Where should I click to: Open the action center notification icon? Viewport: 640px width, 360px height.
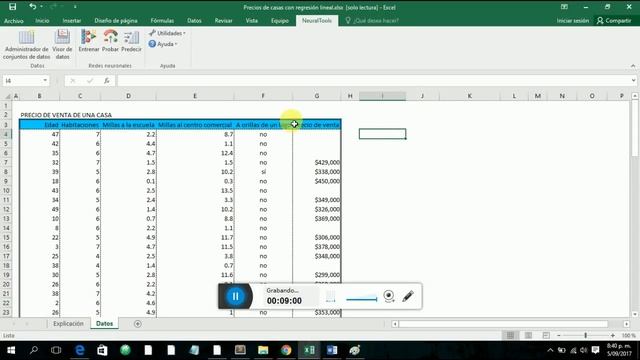tap(596, 350)
